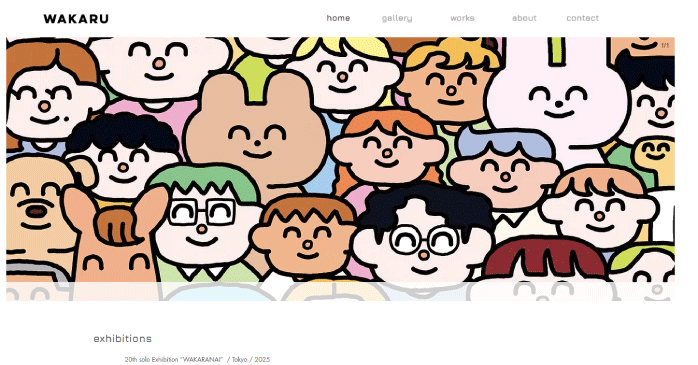Click the WAKARU site logo
The image size is (698, 365).
pyautogui.click(x=76, y=19)
